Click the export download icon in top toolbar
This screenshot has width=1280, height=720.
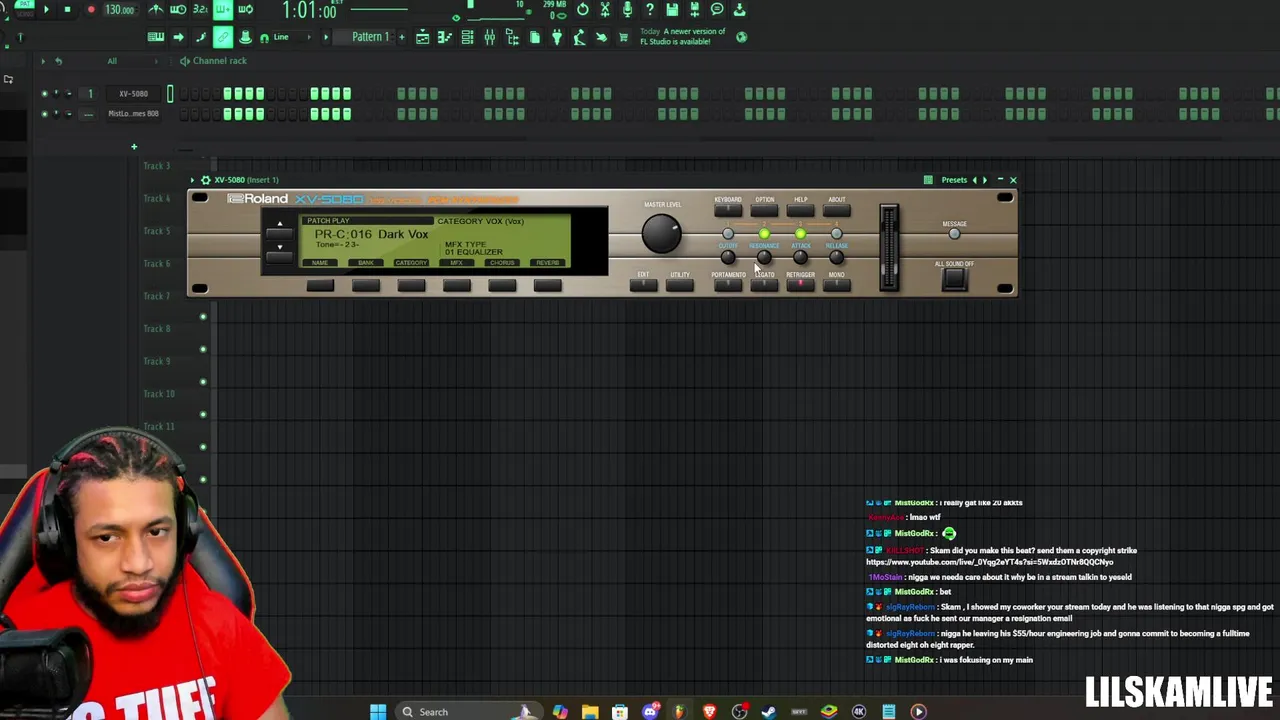click(739, 10)
